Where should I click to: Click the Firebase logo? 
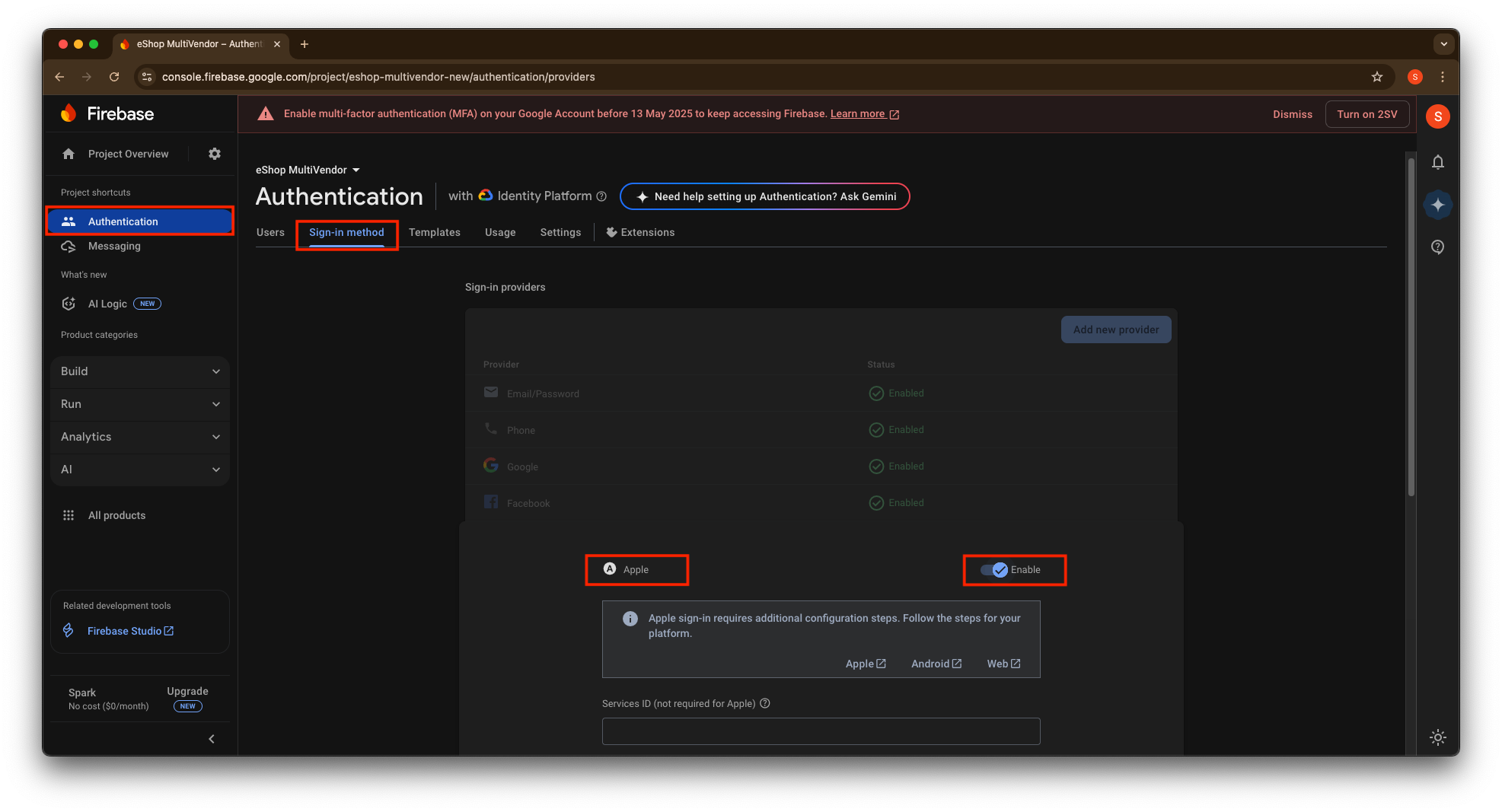pyautogui.click(x=107, y=113)
